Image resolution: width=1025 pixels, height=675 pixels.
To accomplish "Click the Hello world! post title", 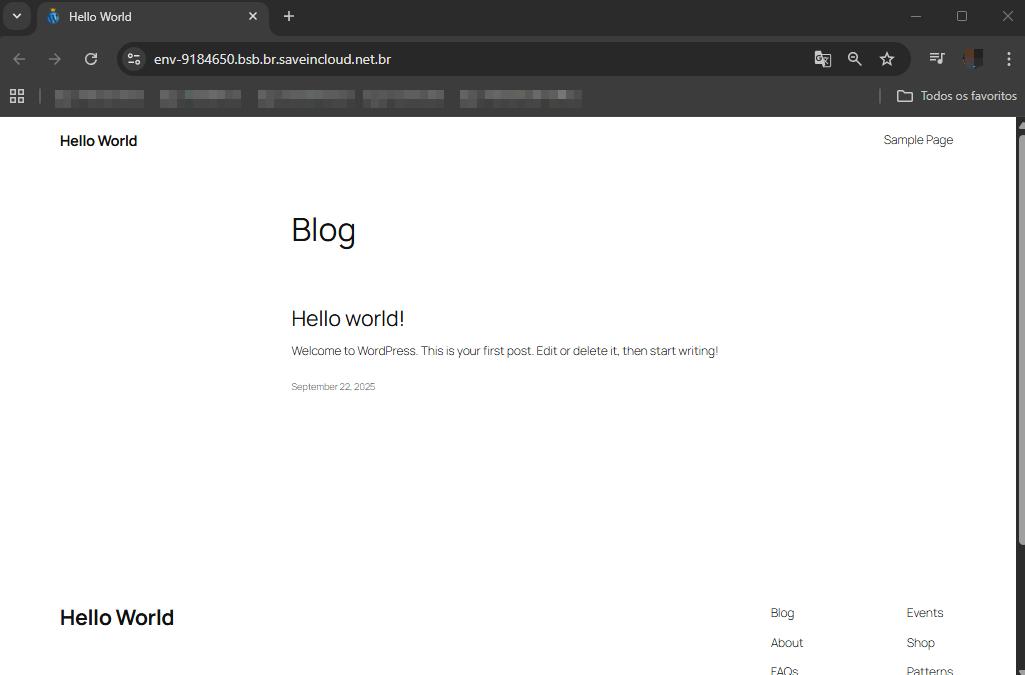I will tap(347, 318).
